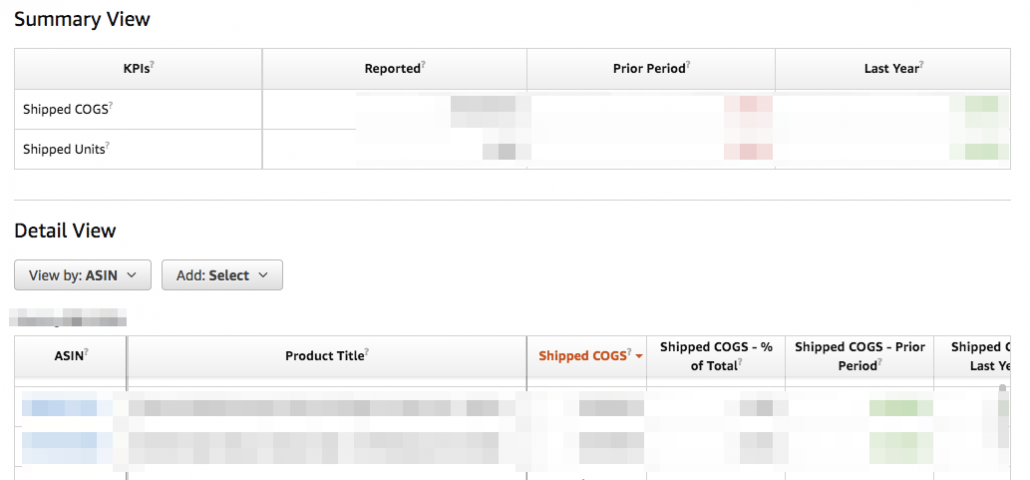Click help icon beside Shipped Units KPI row

tap(107, 146)
